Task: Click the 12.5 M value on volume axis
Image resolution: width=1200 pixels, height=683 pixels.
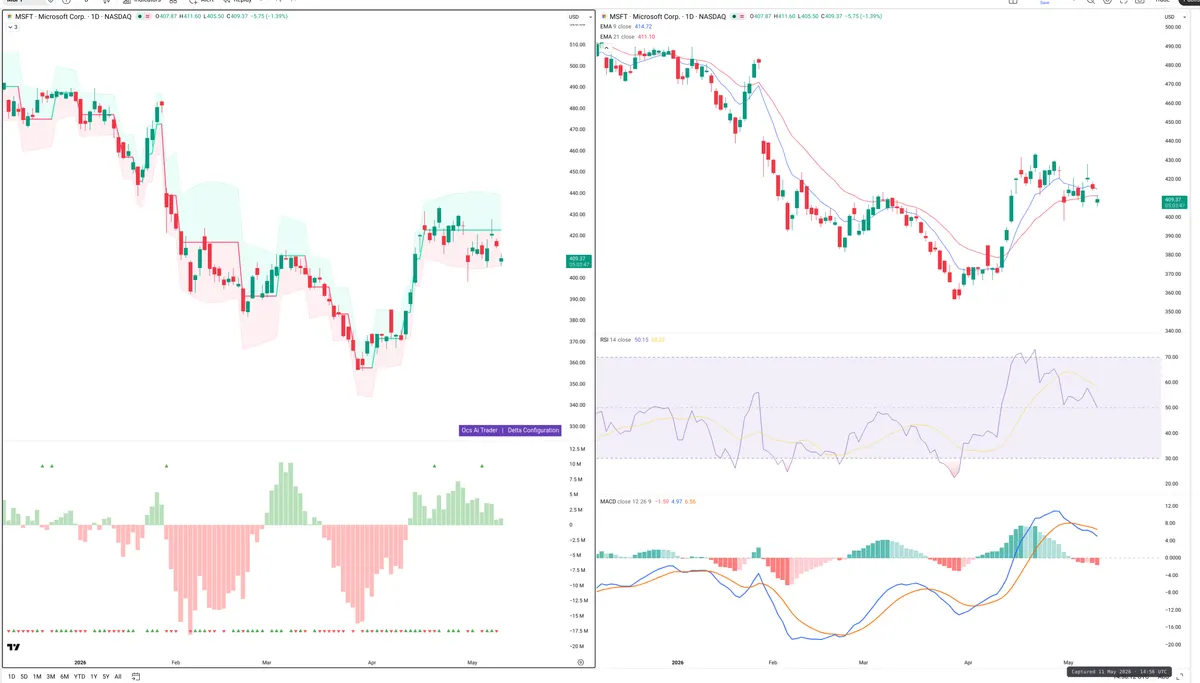Action: point(577,448)
